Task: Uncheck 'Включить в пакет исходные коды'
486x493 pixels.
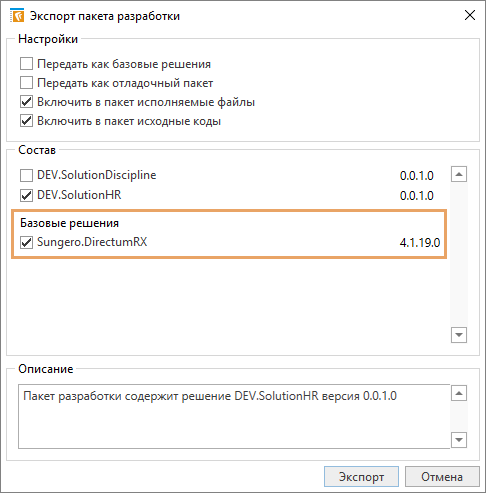Action: (x=26, y=121)
